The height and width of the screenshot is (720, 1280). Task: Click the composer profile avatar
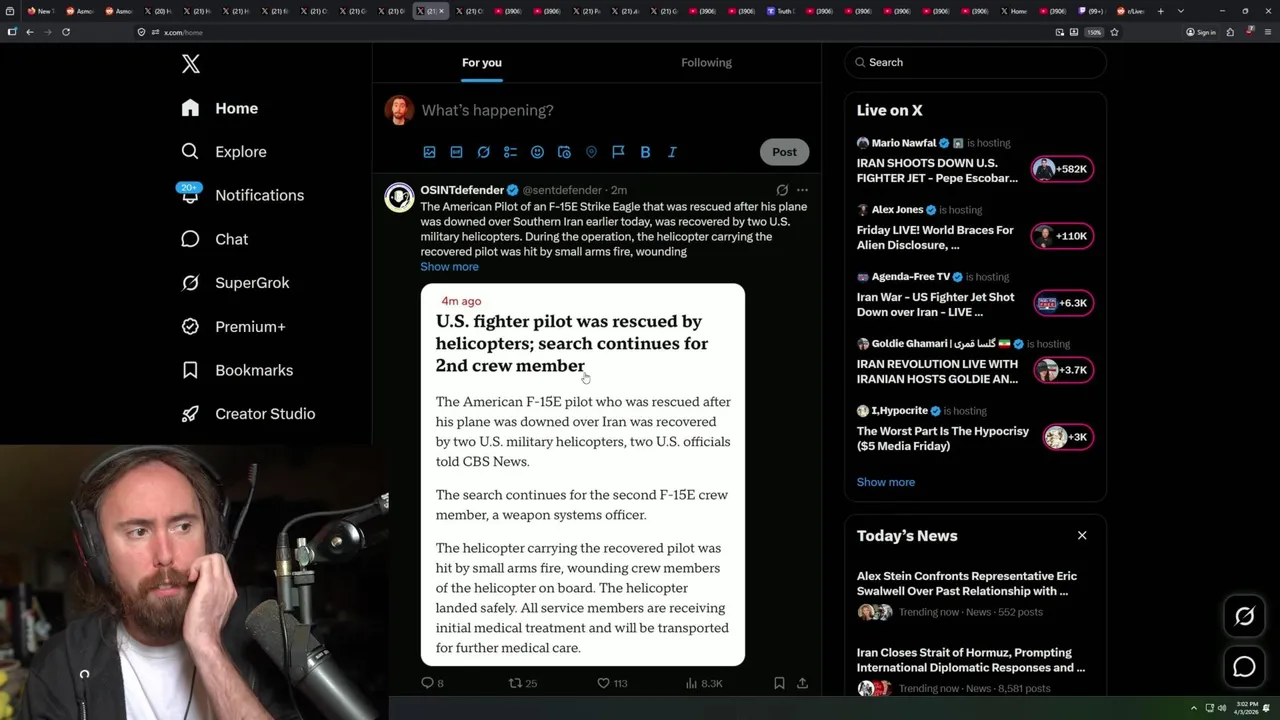(399, 110)
